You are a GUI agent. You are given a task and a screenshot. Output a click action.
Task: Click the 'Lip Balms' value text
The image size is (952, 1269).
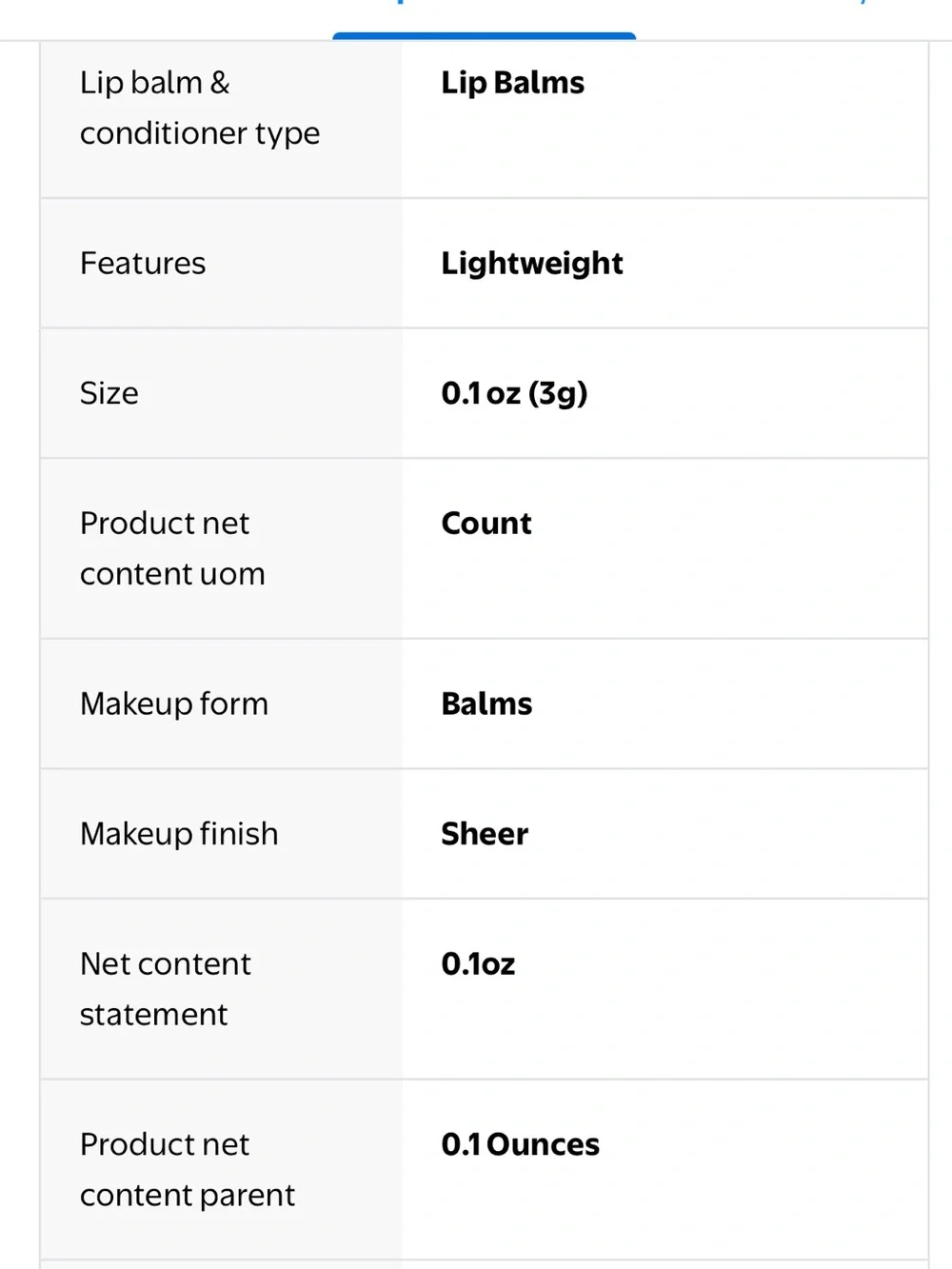coord(512,83)
